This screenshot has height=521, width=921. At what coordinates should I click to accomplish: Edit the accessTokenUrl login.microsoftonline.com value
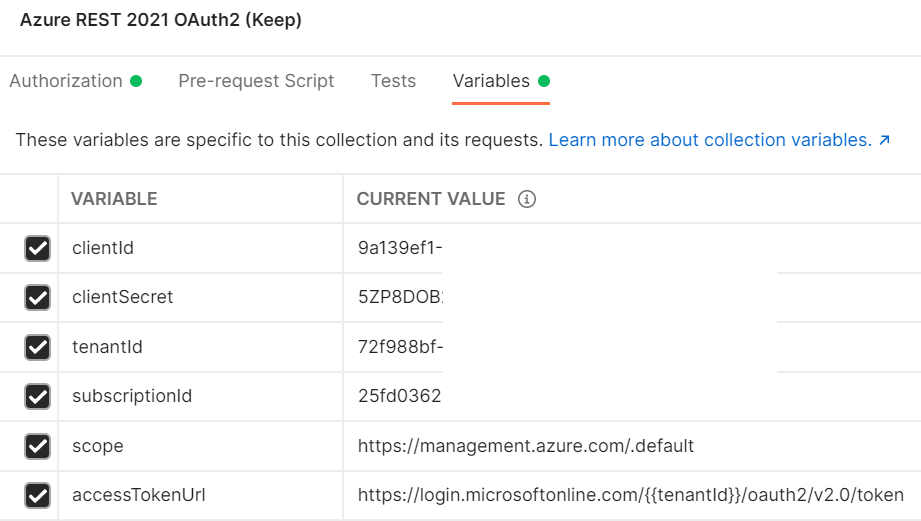tap(632, 496)
